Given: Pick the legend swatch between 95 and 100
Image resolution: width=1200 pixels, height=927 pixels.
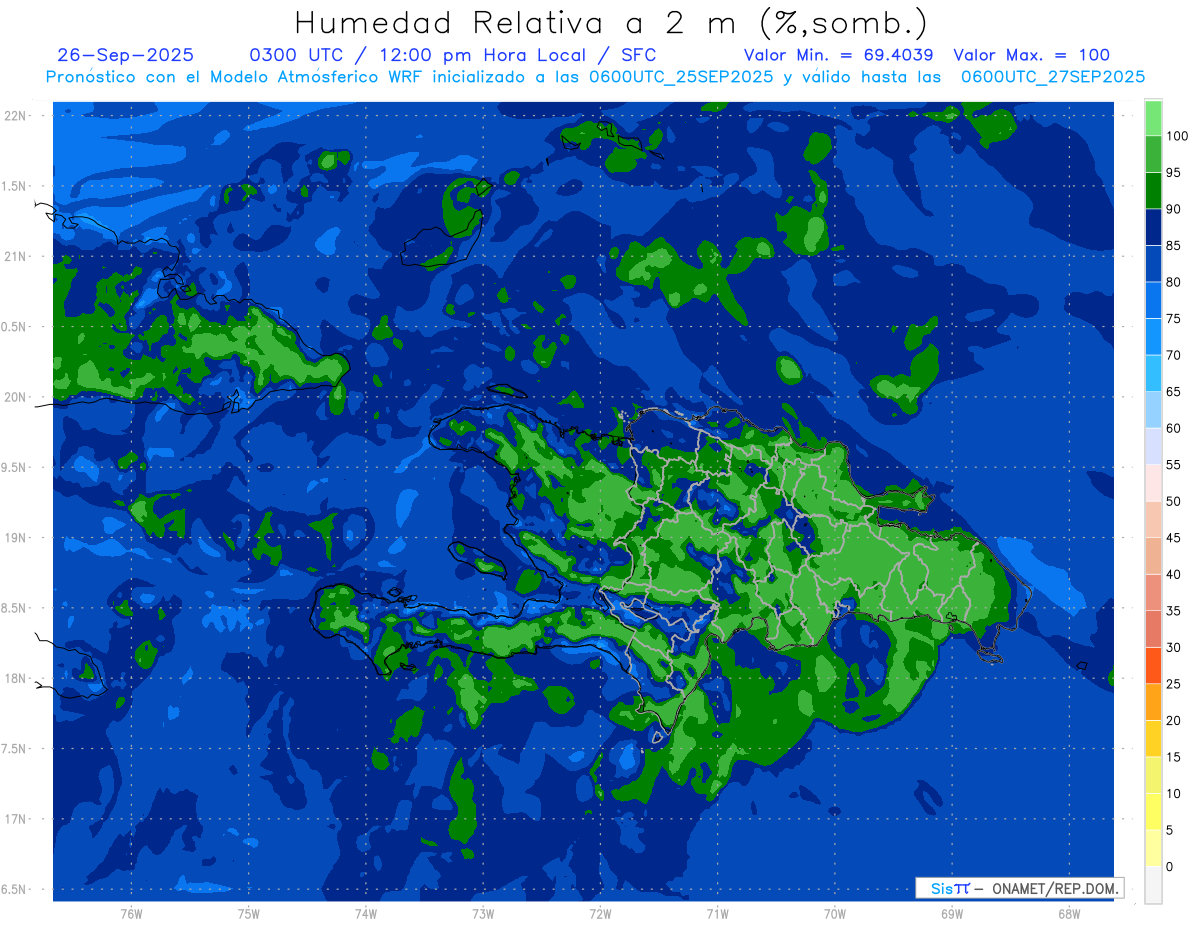Looking at the screenshot, I should click(1153, 154).
